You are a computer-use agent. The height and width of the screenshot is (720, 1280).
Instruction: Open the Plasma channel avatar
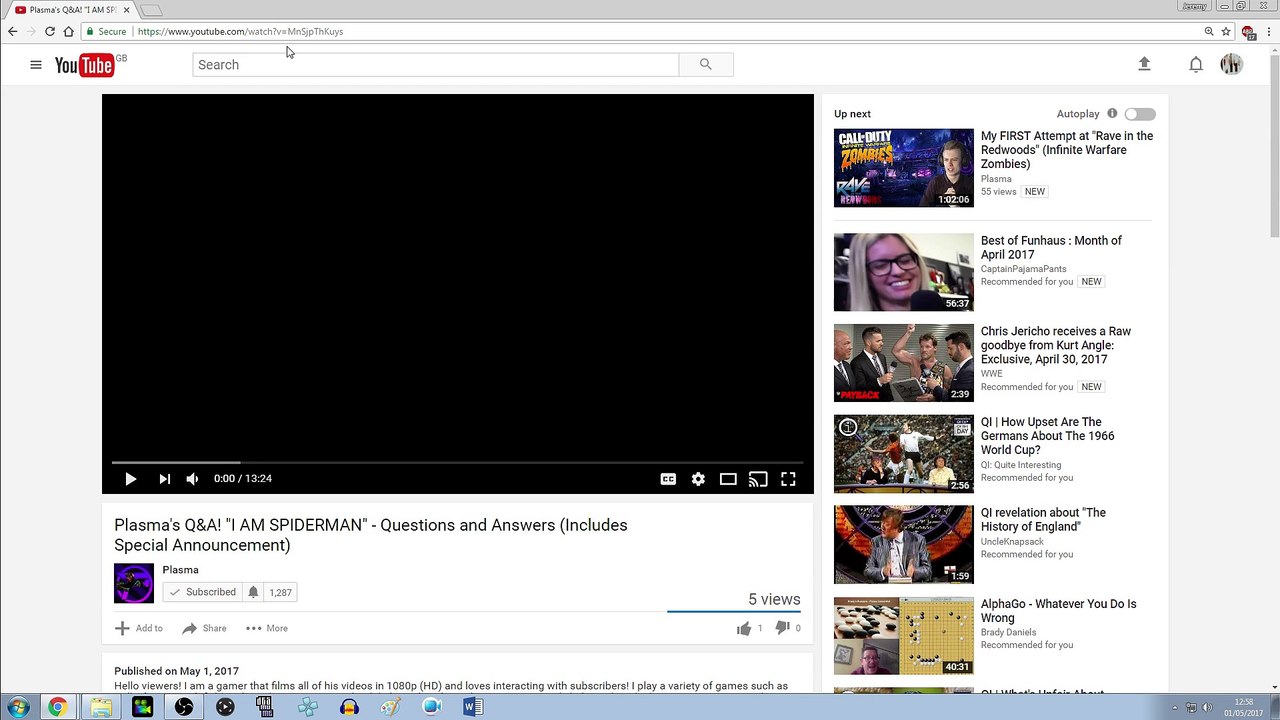point(134,583)
